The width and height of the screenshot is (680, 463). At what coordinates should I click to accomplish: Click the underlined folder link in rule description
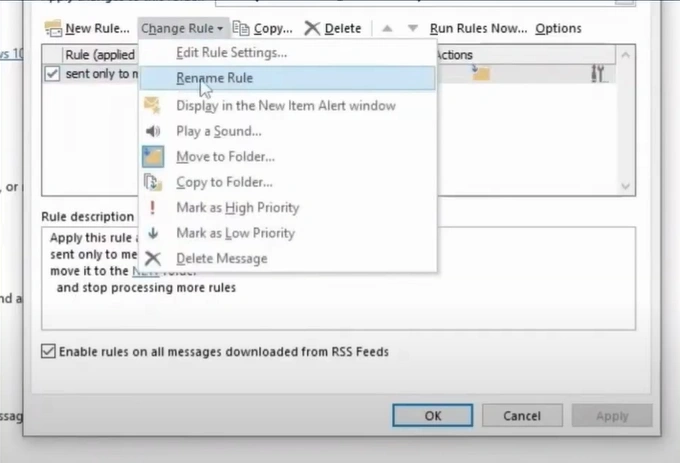click(145, 271)
